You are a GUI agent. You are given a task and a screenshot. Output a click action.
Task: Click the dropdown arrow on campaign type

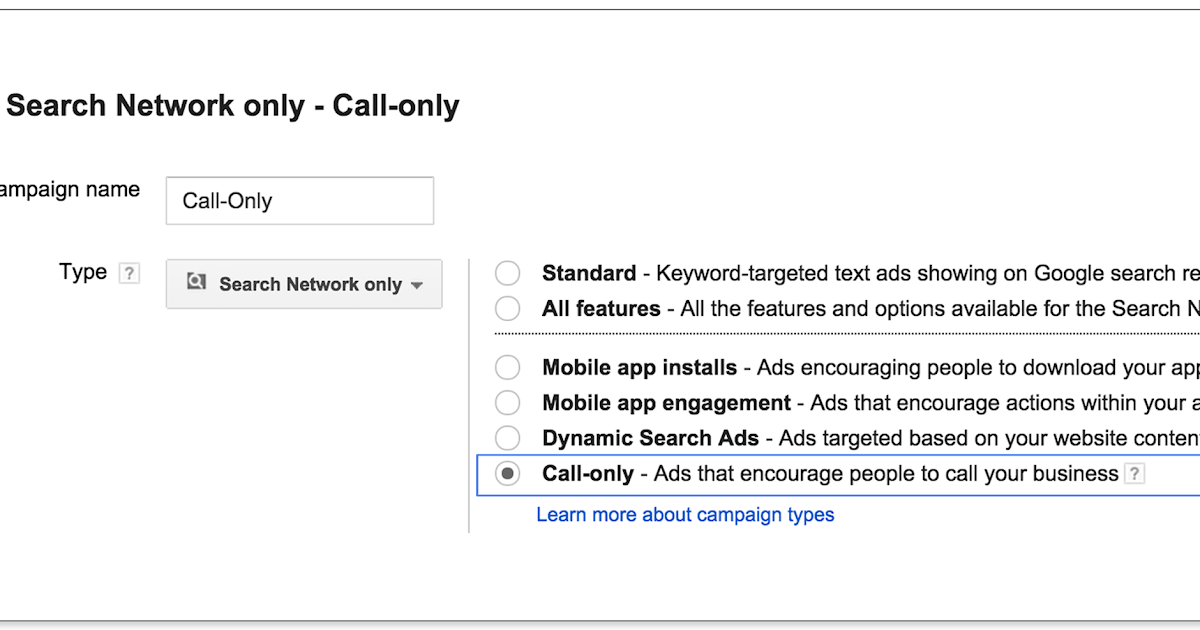coord(417,285)
